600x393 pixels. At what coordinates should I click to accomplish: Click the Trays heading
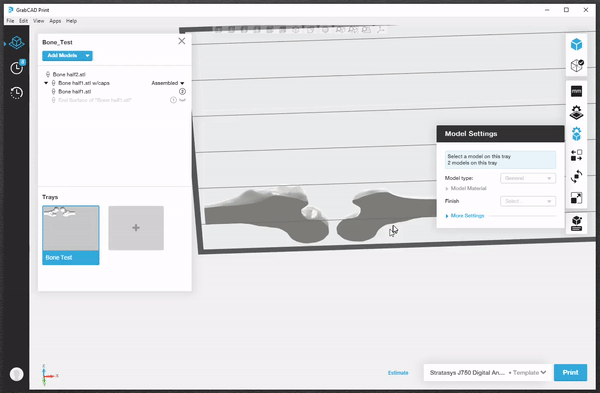pos(50,197)
